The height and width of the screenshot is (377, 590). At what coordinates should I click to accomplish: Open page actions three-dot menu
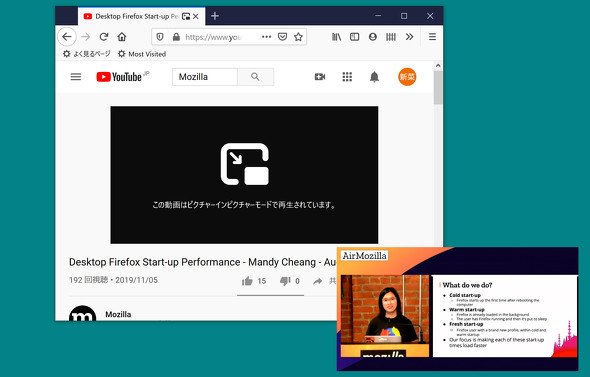[x=266, y=37]
